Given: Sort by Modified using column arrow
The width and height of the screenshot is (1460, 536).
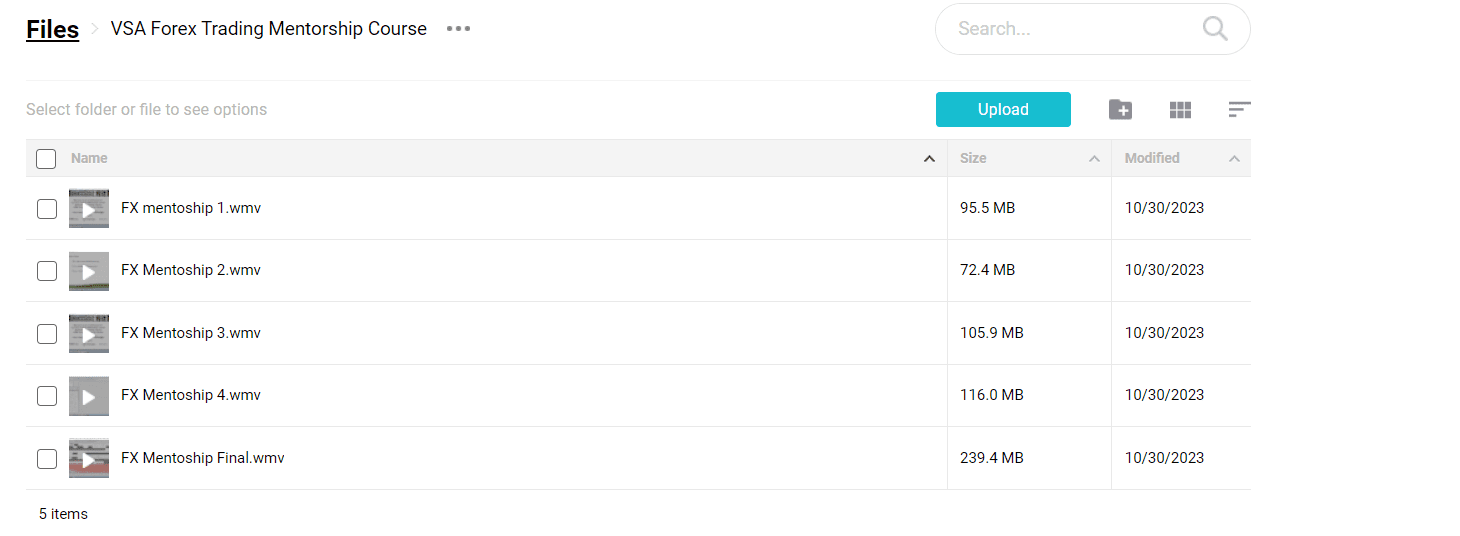Looking at the screenshot, I should [1234, 159].
